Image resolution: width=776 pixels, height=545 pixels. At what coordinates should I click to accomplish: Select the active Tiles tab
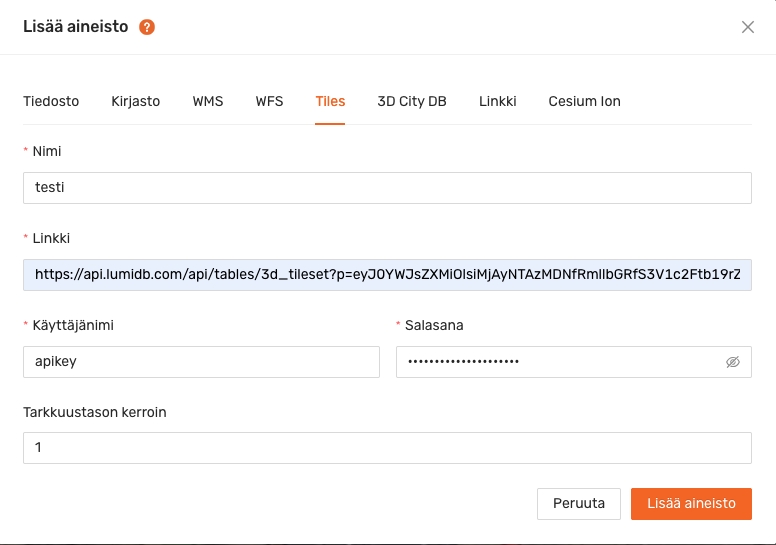pos(330,101)
